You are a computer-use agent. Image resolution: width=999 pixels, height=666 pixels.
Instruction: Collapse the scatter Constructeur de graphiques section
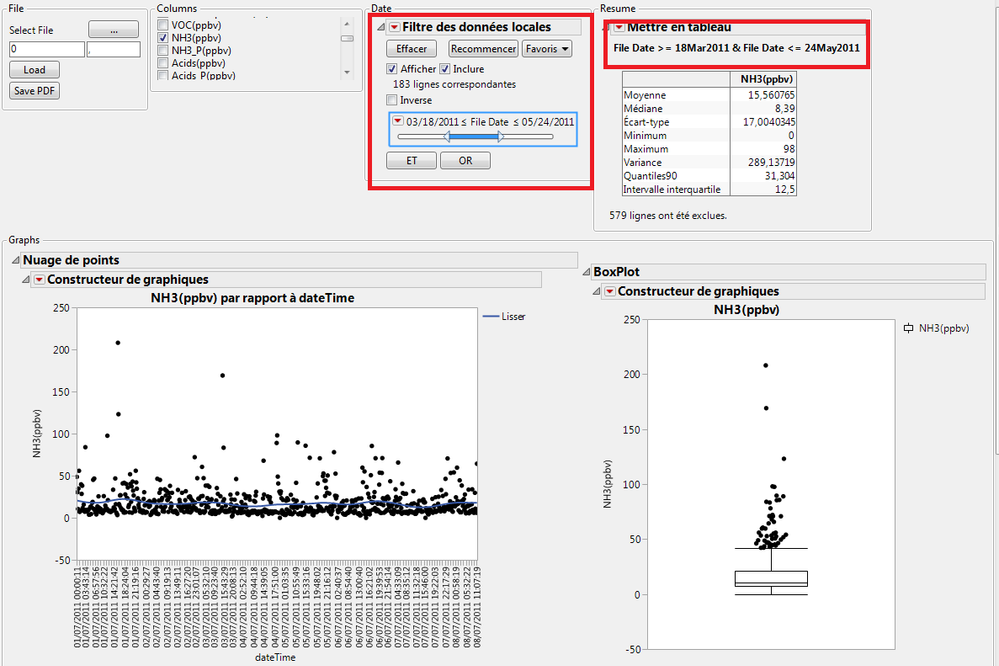[26, 280]
